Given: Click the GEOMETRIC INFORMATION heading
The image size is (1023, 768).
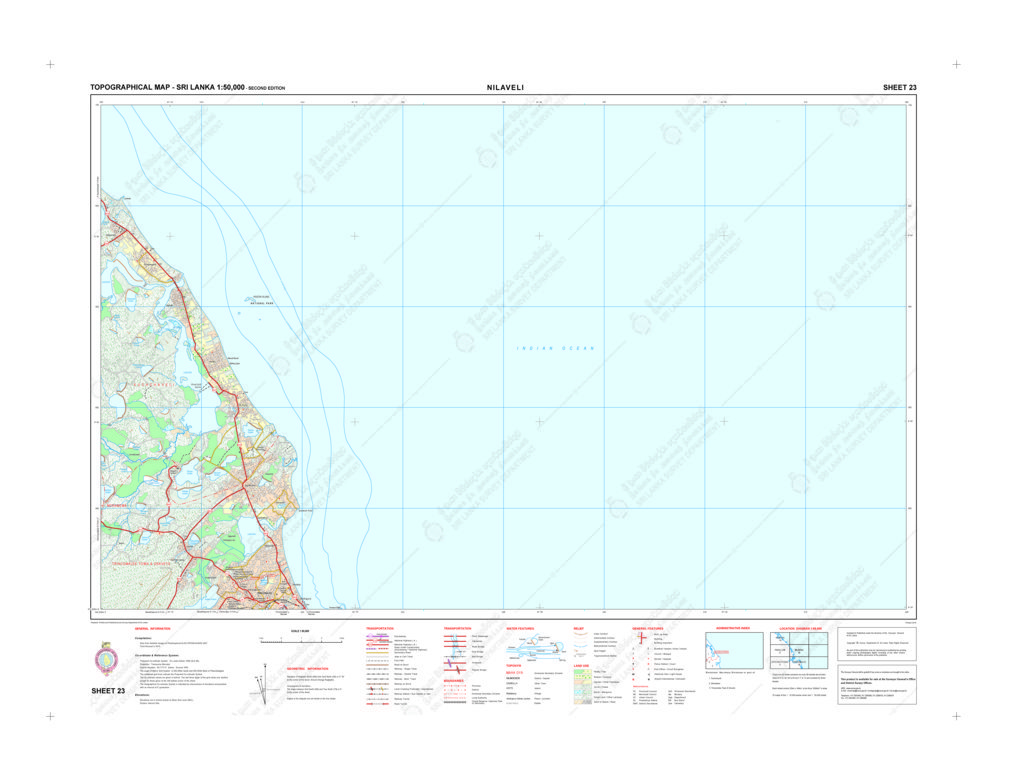Looking at the screenshot, I should click(x=307, y=669).
